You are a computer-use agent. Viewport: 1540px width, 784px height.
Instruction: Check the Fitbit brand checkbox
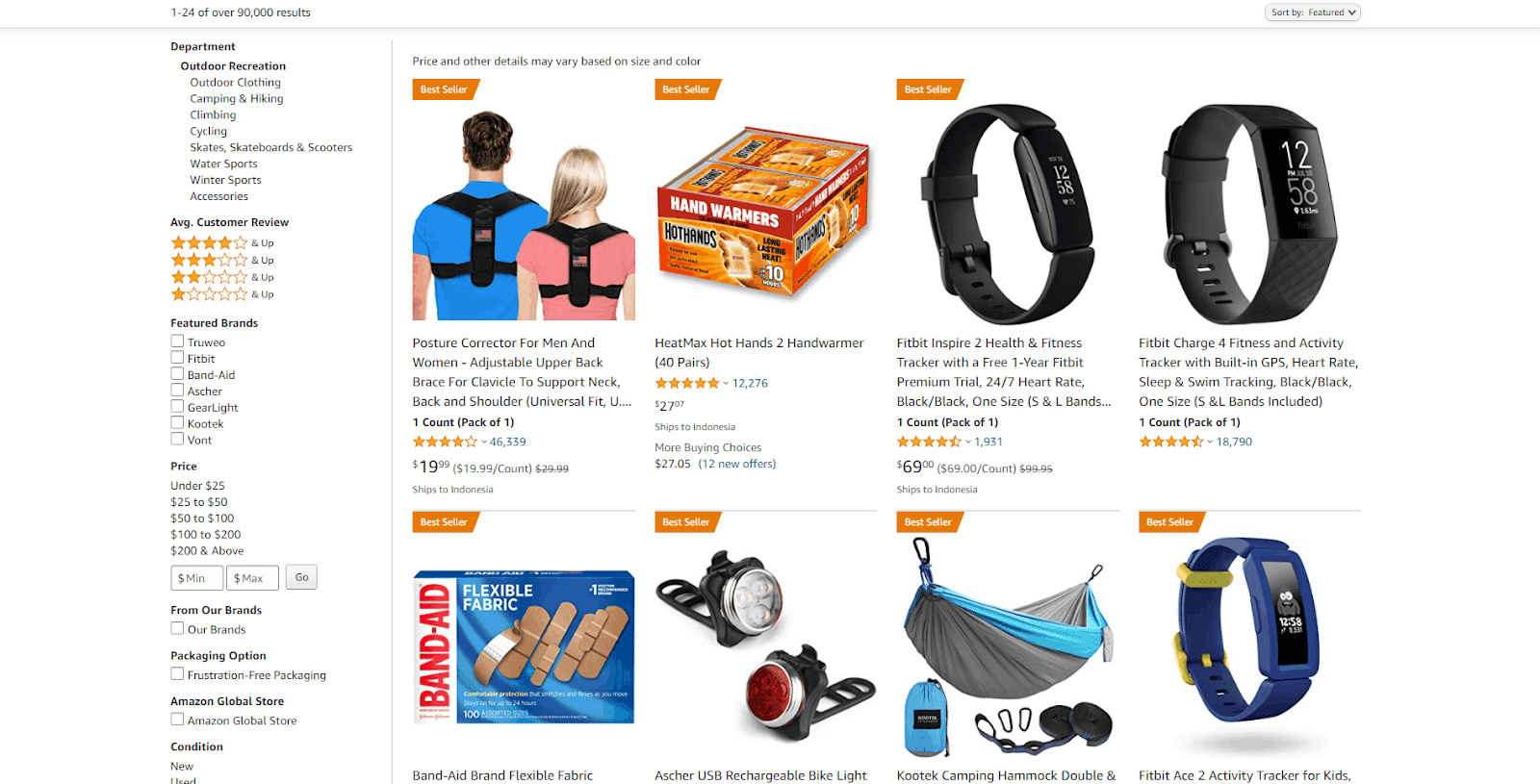pyautogui.click(x=177, y=358)
